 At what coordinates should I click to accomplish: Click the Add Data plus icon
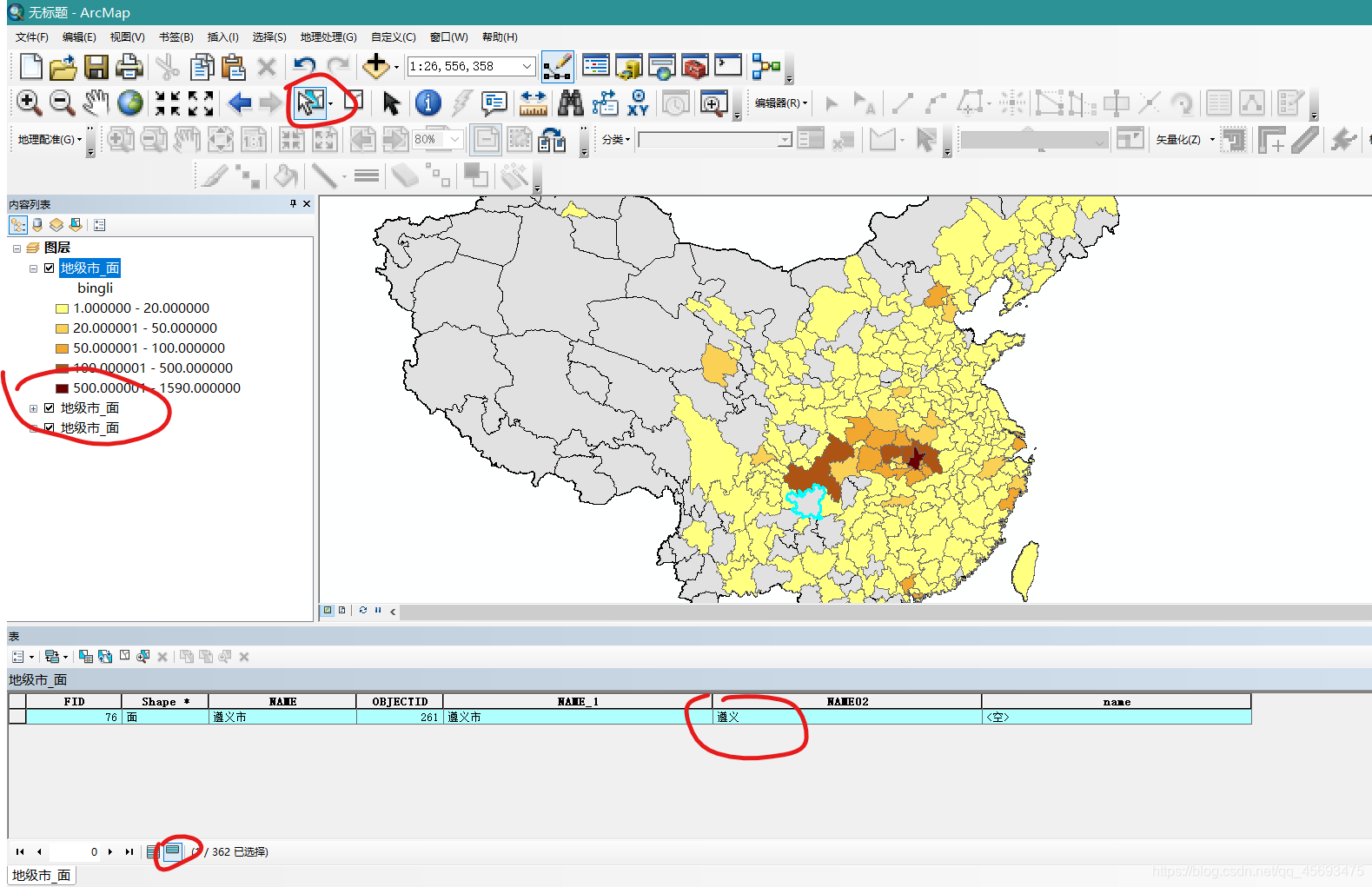point(375,66)
